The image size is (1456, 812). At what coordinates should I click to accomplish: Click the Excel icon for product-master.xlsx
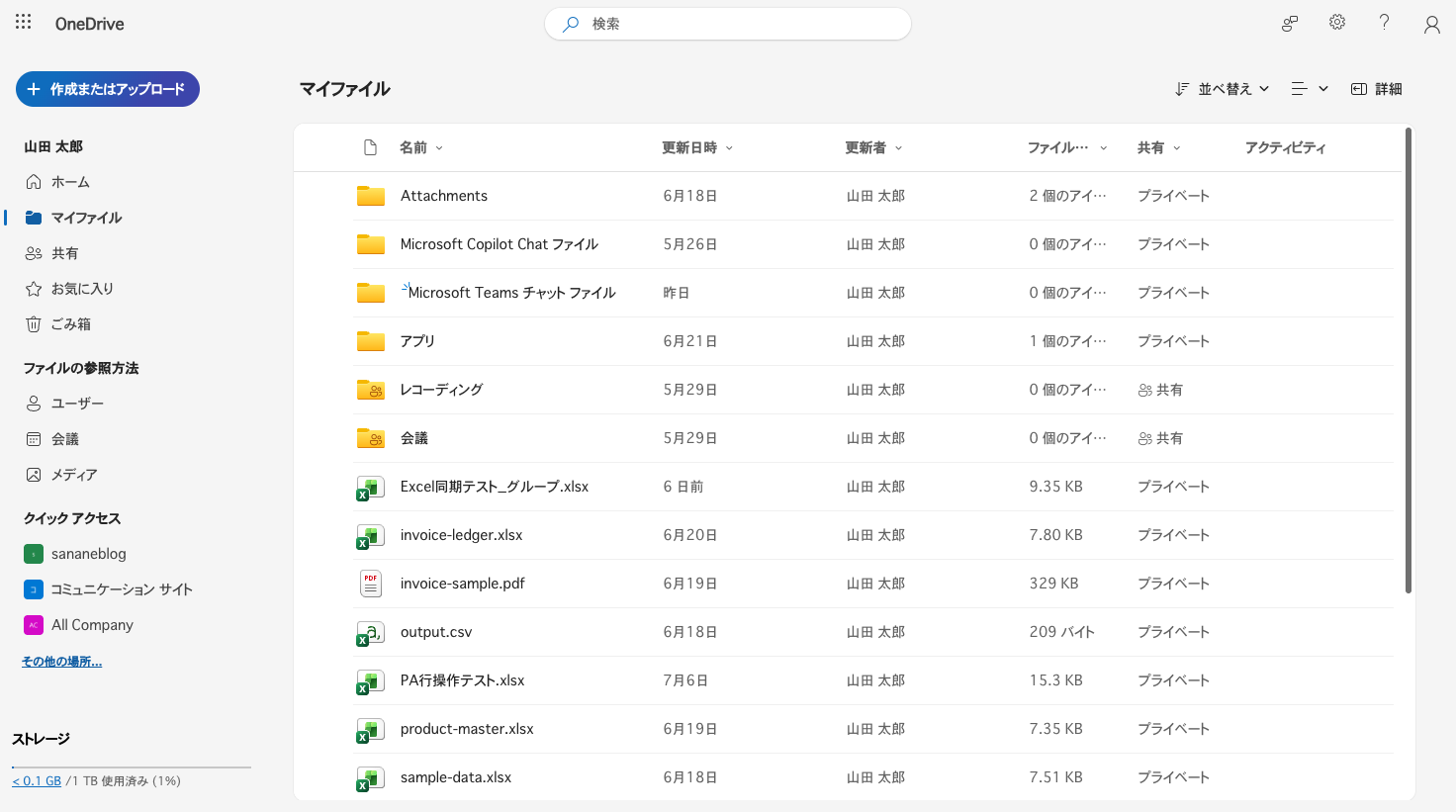370,729
